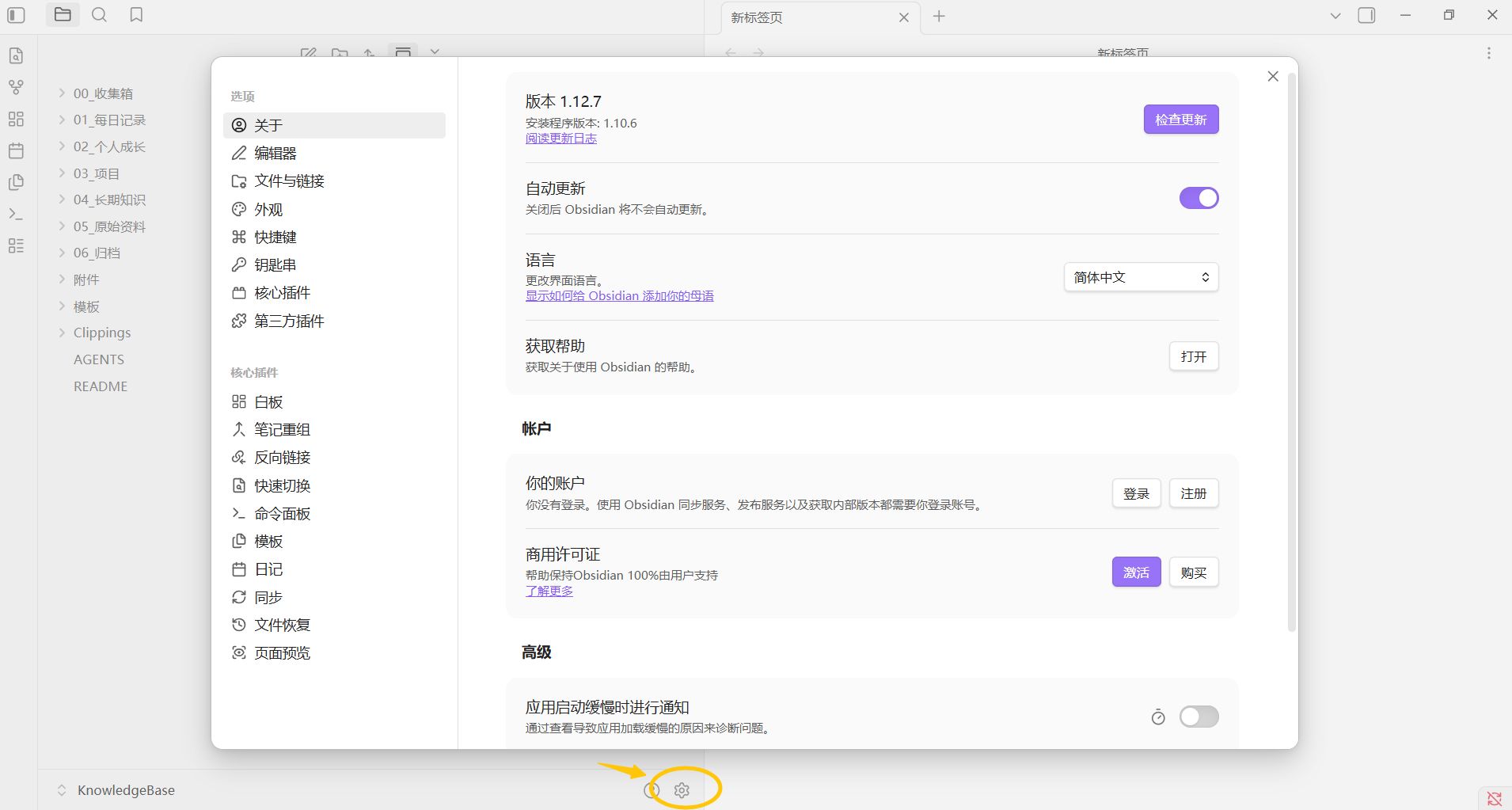Open 笔记重组 plugin settings
1512x810 pixels.
(x=334, y=429)
